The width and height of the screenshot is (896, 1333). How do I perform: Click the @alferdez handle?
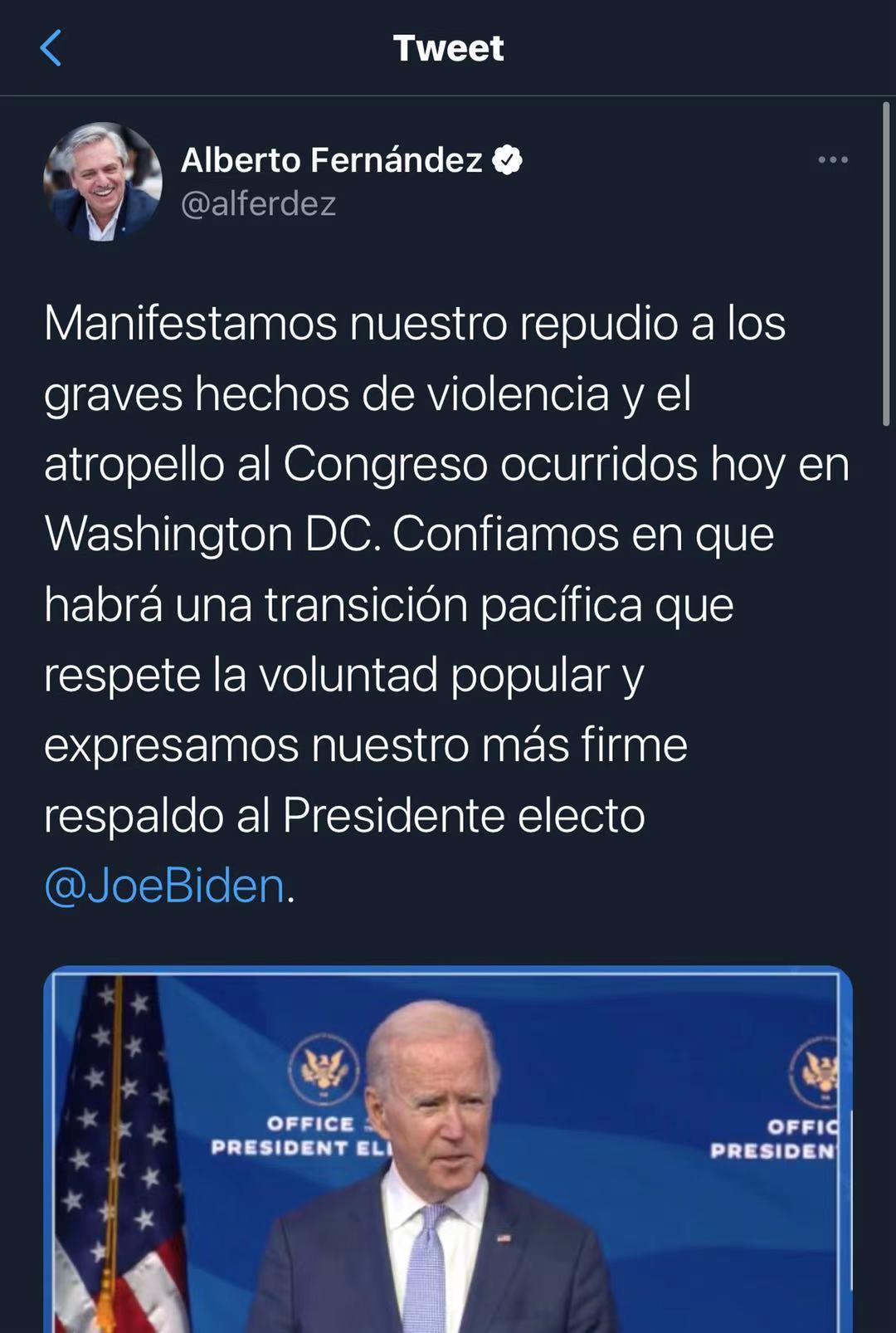pos(258,203)
